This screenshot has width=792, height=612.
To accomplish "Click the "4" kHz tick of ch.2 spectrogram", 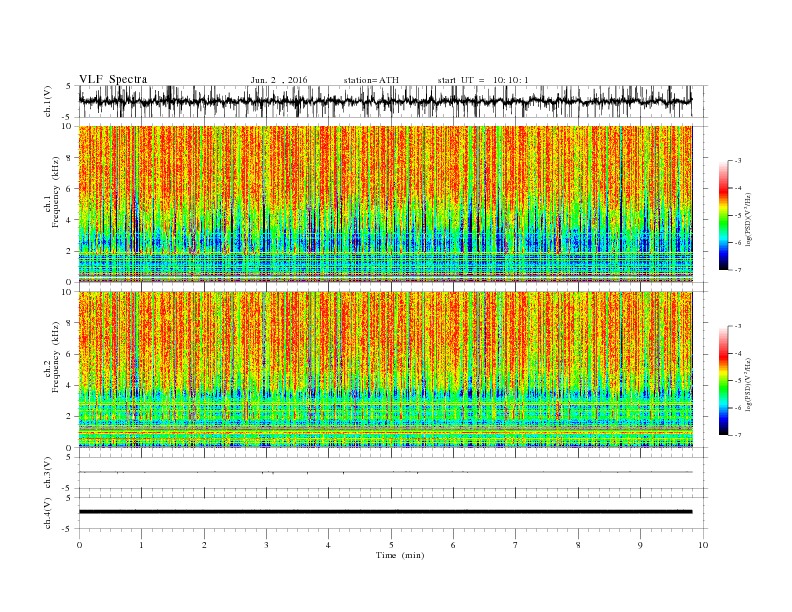I will pyautogui.click(x=69, y=386).
